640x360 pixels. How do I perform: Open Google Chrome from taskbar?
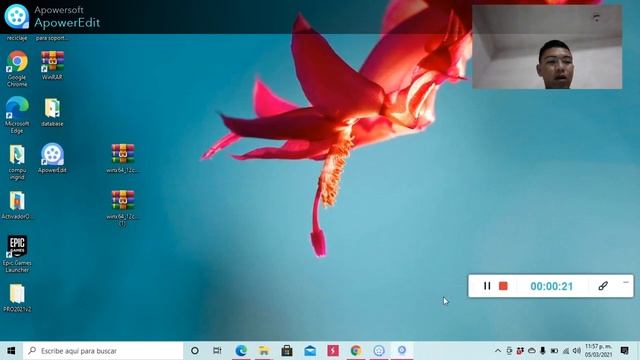[x=356, y=351]
